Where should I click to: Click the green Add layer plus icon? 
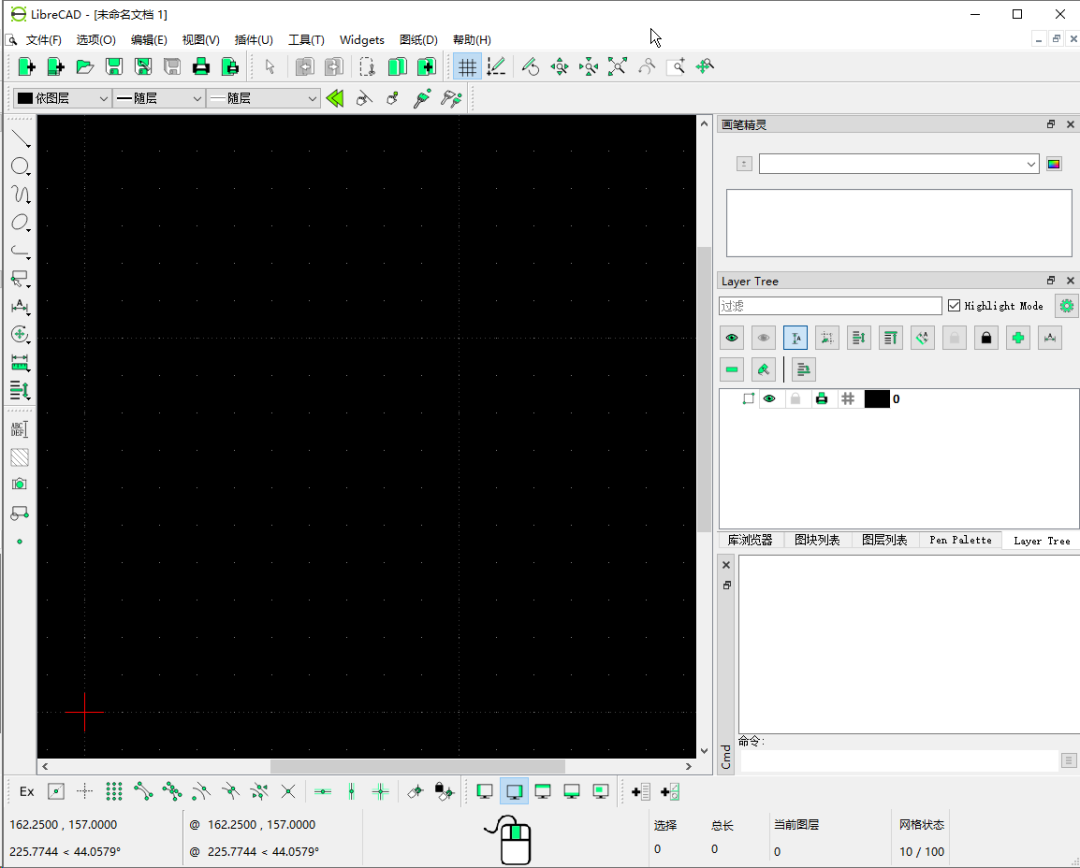click(x=1018, y=338)
